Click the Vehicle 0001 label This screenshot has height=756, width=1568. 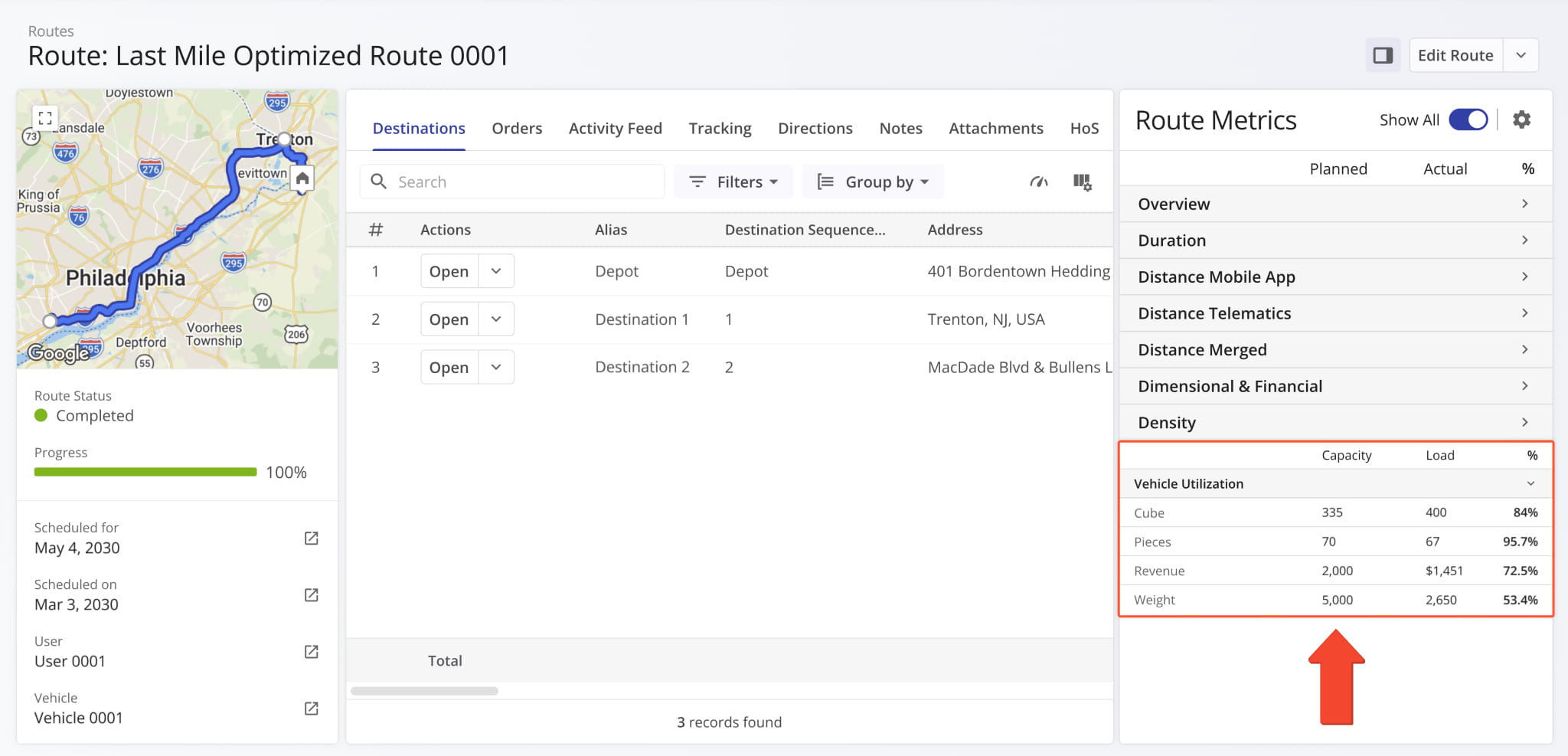click(x=78, y=718)
